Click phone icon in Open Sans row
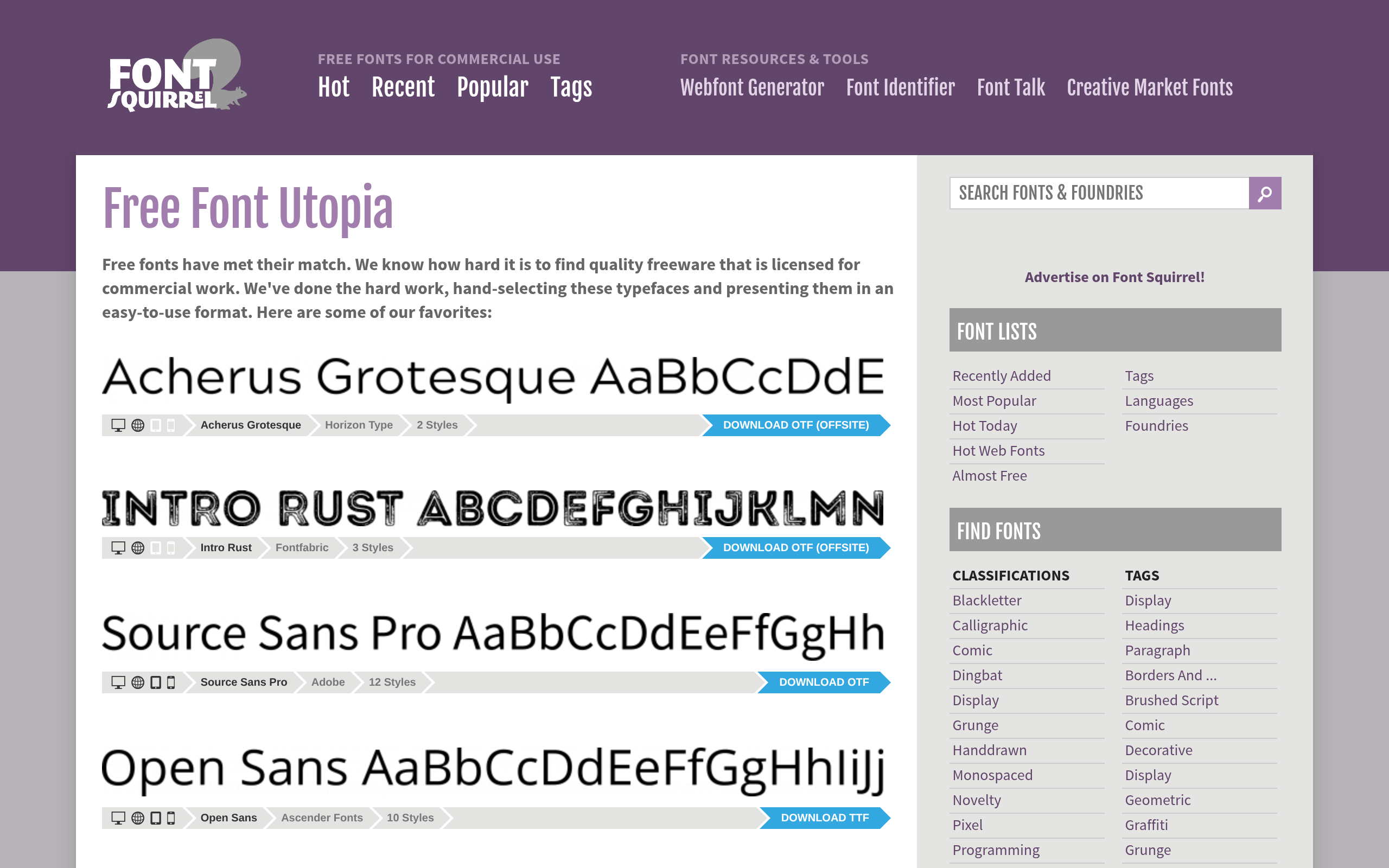Screen dimensions: 1389x868 171,818
